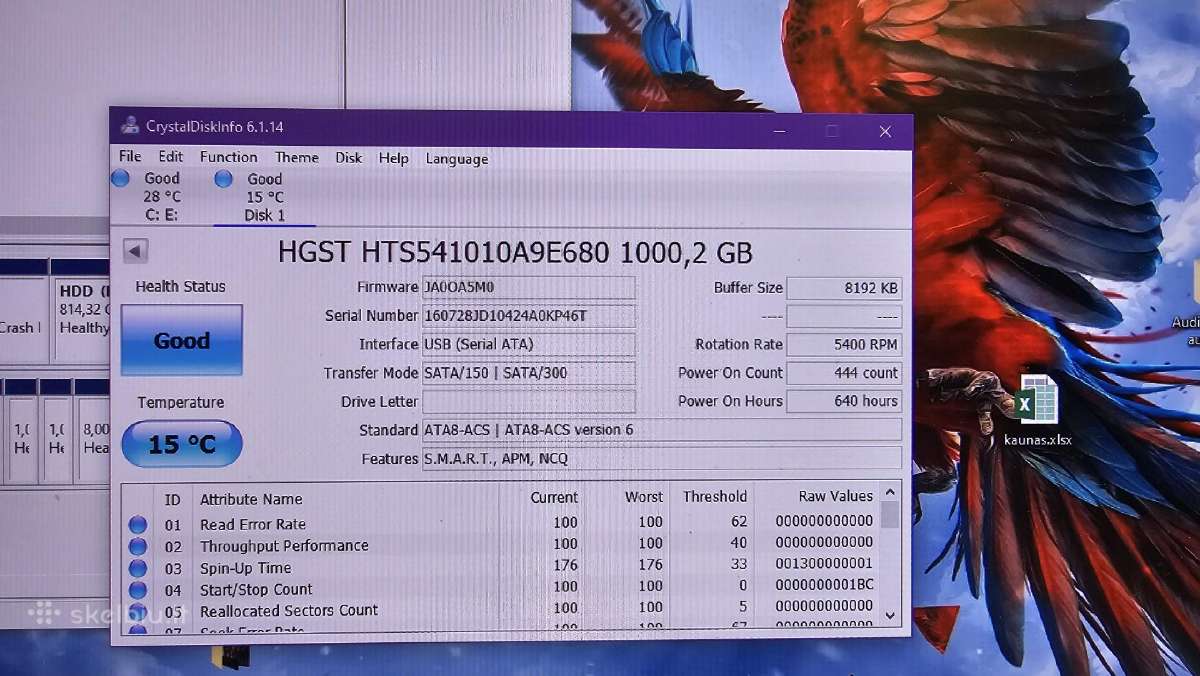Screen dimensions: 1200x676
Task: Open the File menu
Action: click(x=130, y=157)
